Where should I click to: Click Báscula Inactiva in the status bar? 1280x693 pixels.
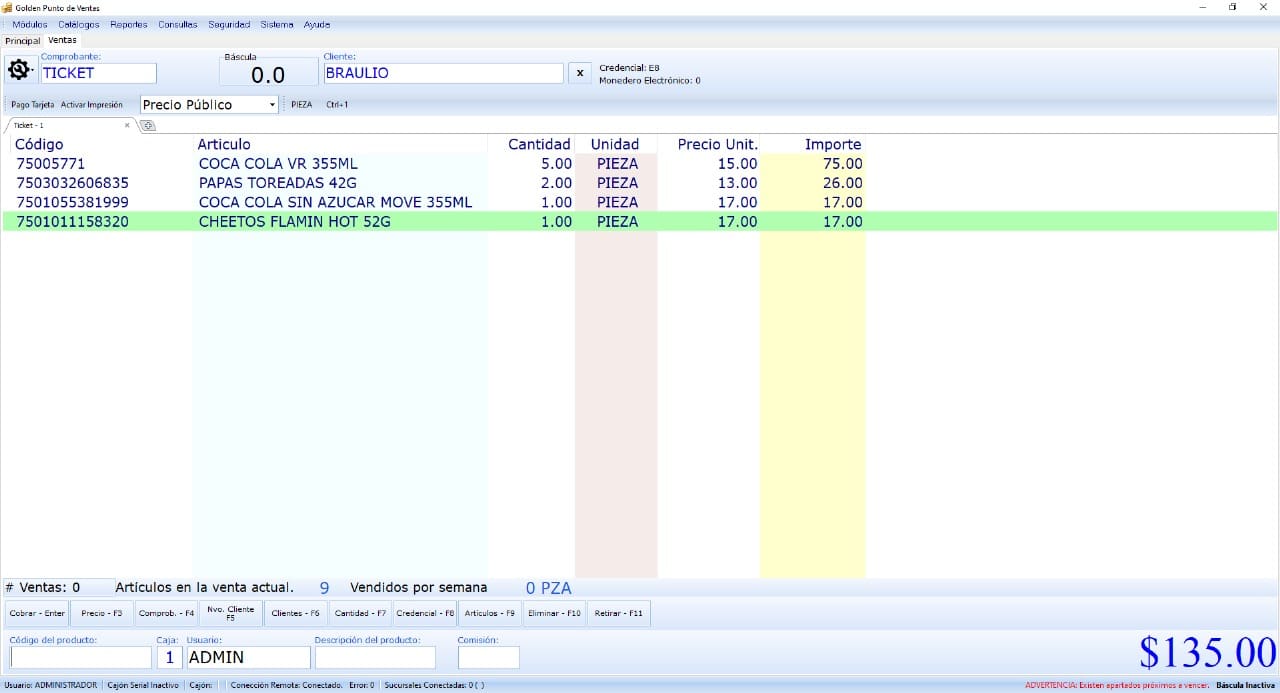point(1245,685)
